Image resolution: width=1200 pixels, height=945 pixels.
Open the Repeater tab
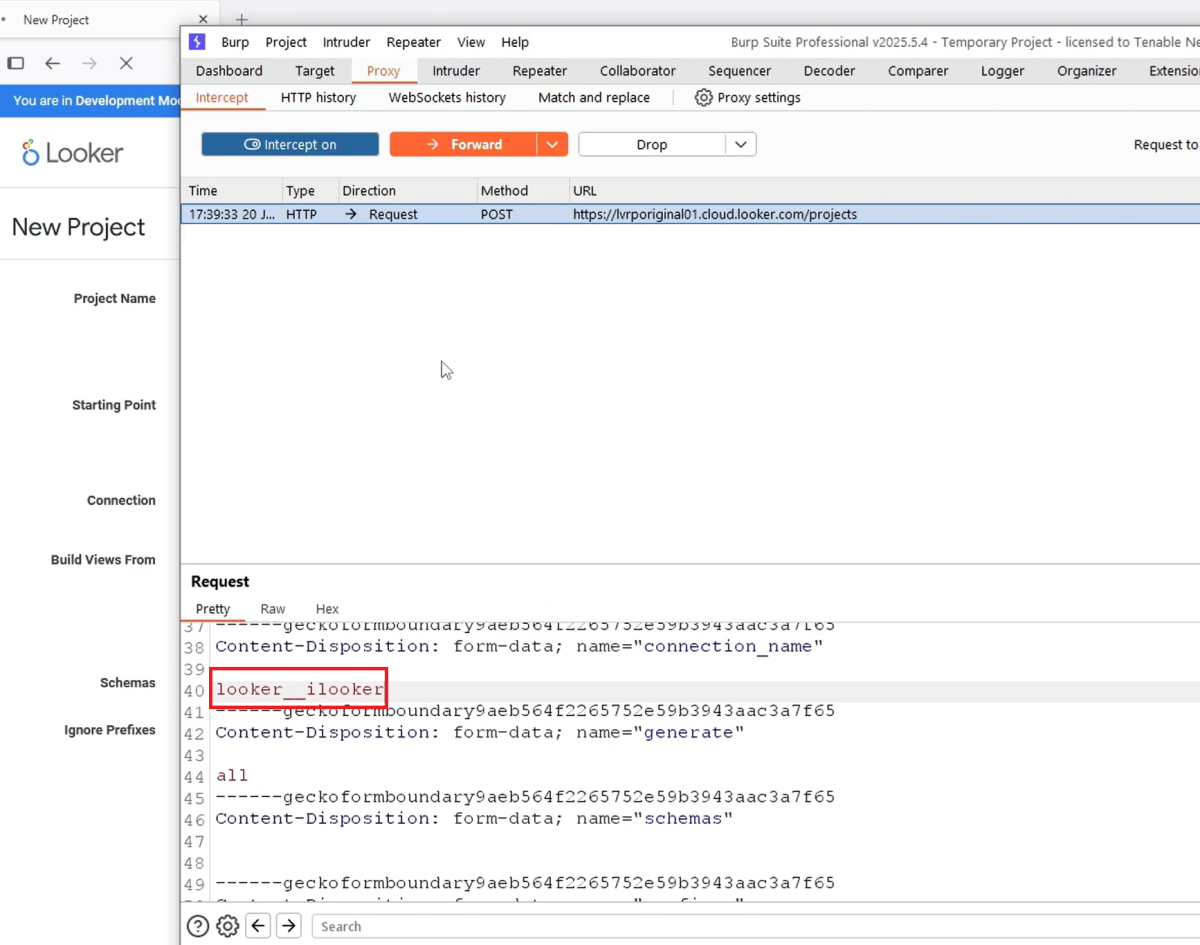tap(539, 70)
